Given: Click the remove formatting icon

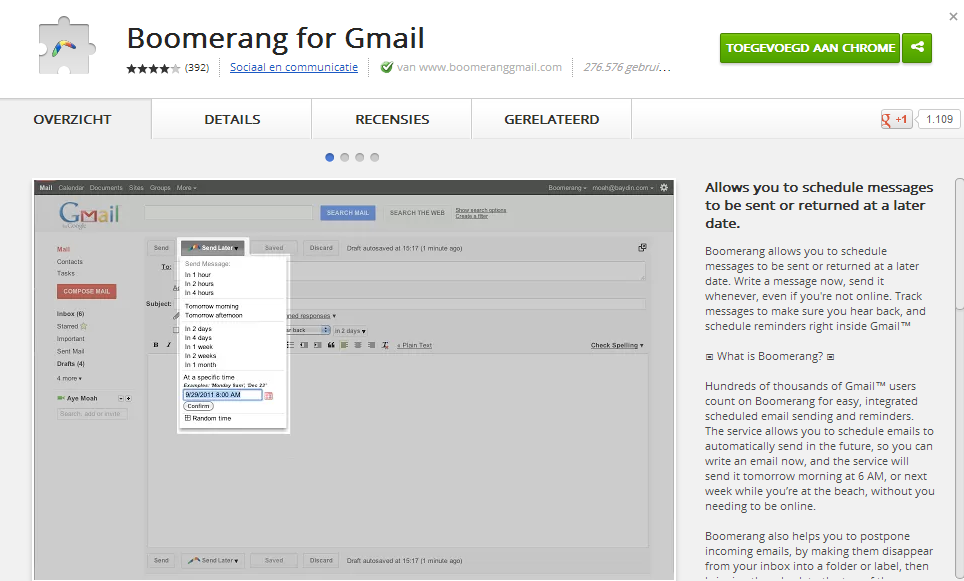Looking at the screenshot, I should pos(384,345).
